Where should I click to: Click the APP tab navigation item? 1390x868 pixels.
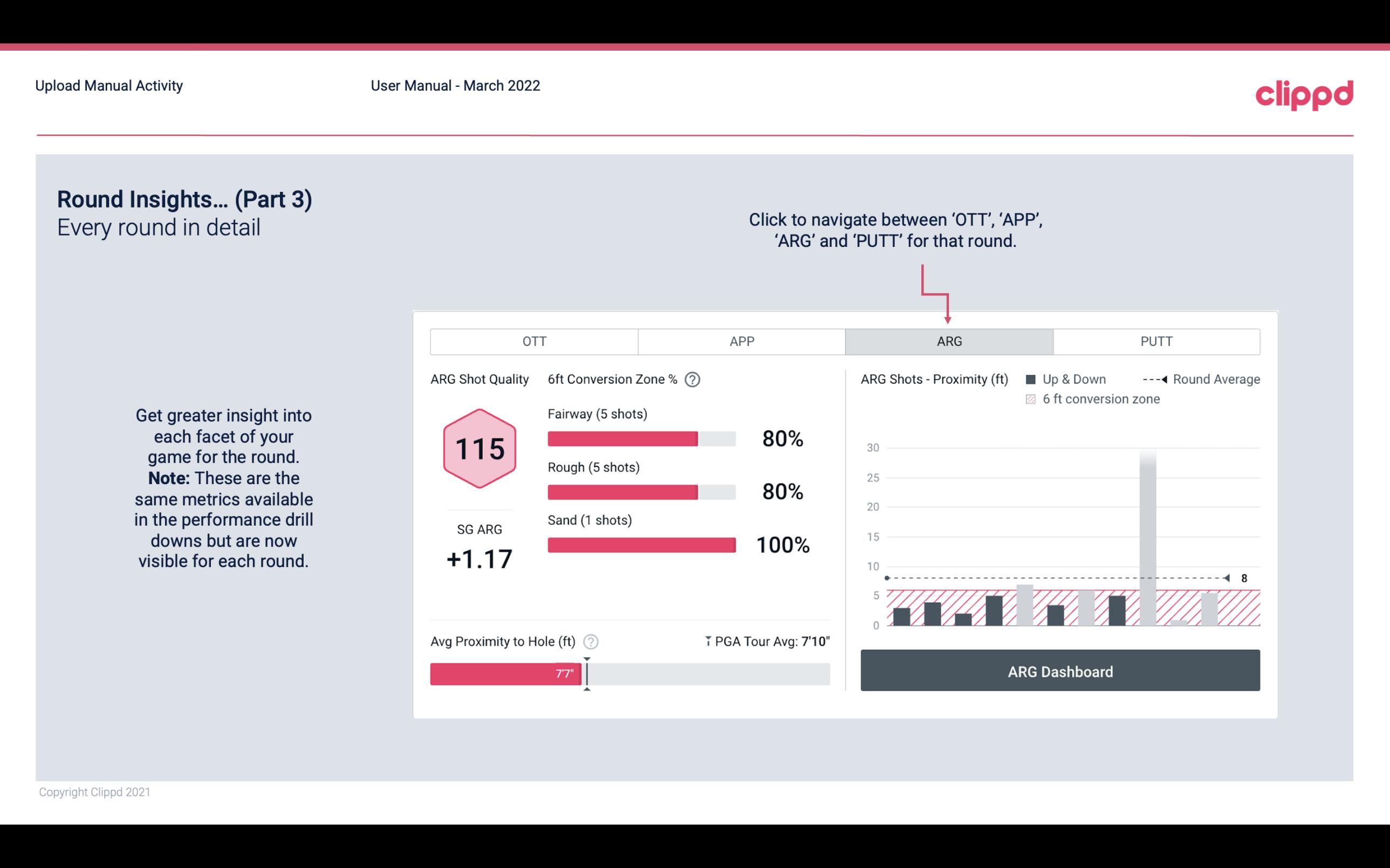click(740, 341)
